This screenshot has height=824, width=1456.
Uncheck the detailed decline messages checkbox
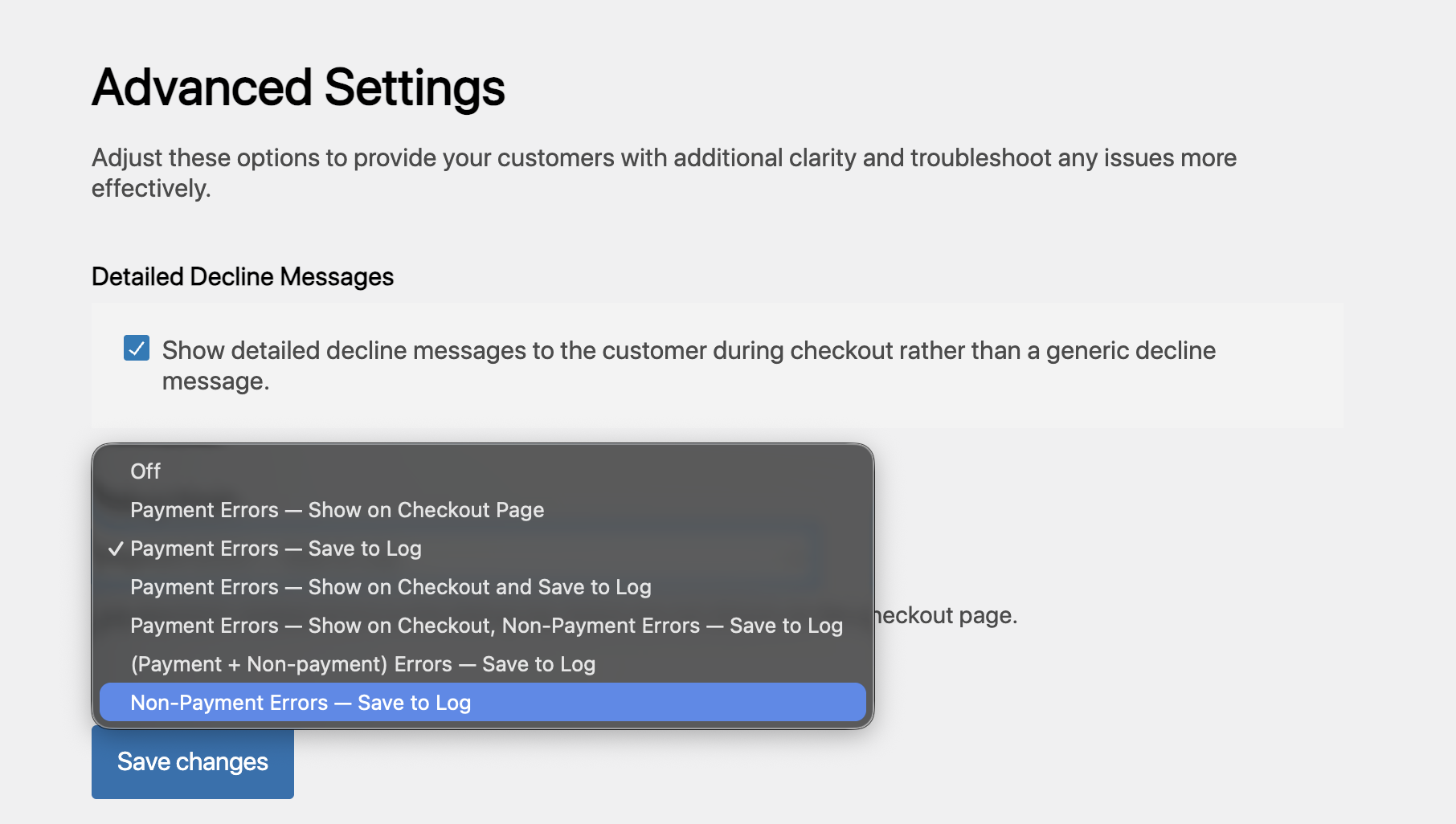point(137,349)
